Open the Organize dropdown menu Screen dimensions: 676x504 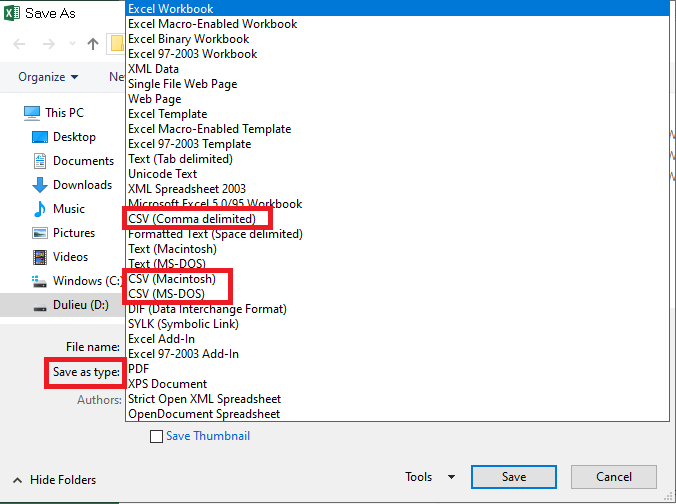[x=48, y=77]
